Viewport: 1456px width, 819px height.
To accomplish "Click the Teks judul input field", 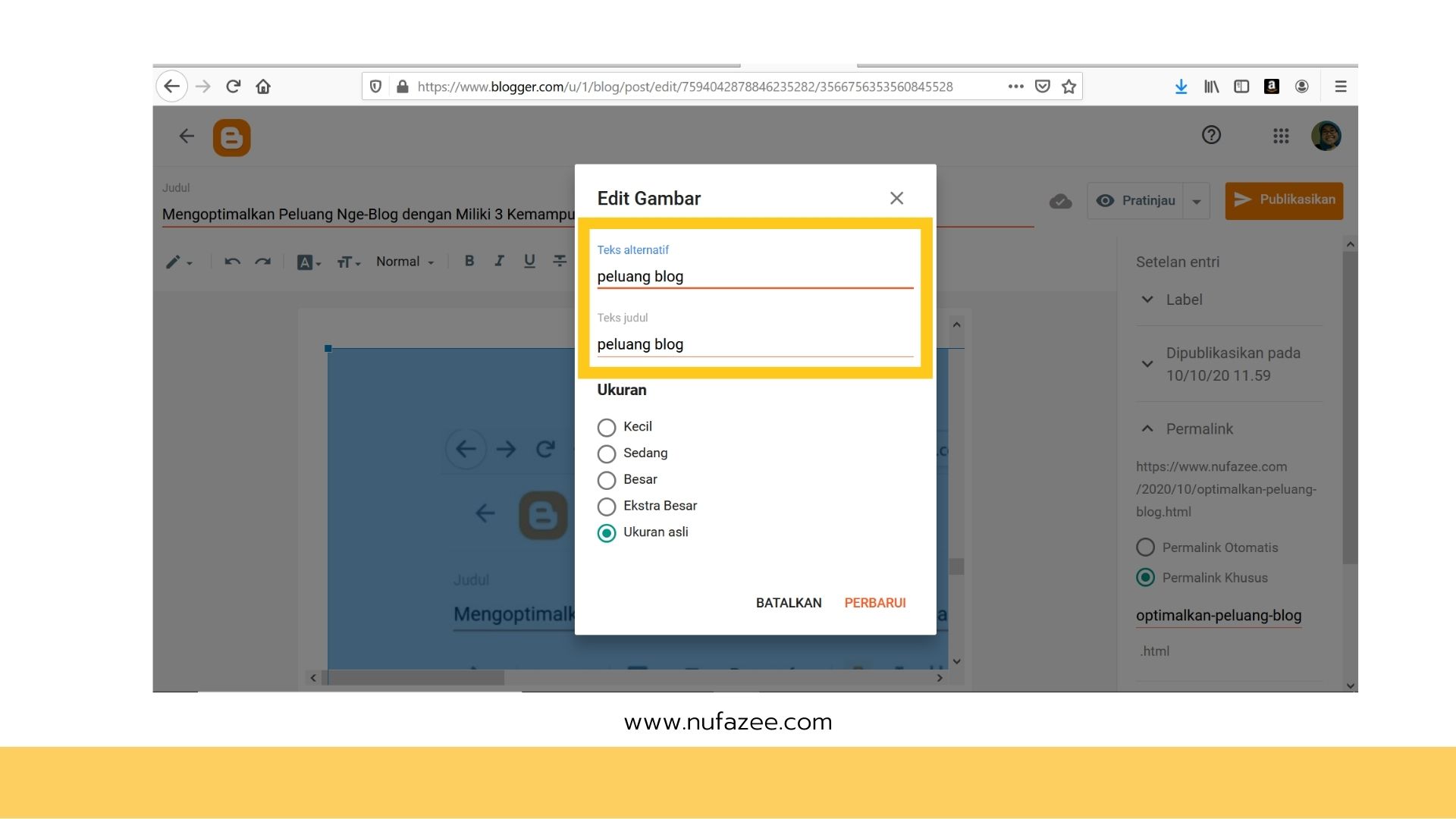I will pyautogui.click(x=755, y=344).
